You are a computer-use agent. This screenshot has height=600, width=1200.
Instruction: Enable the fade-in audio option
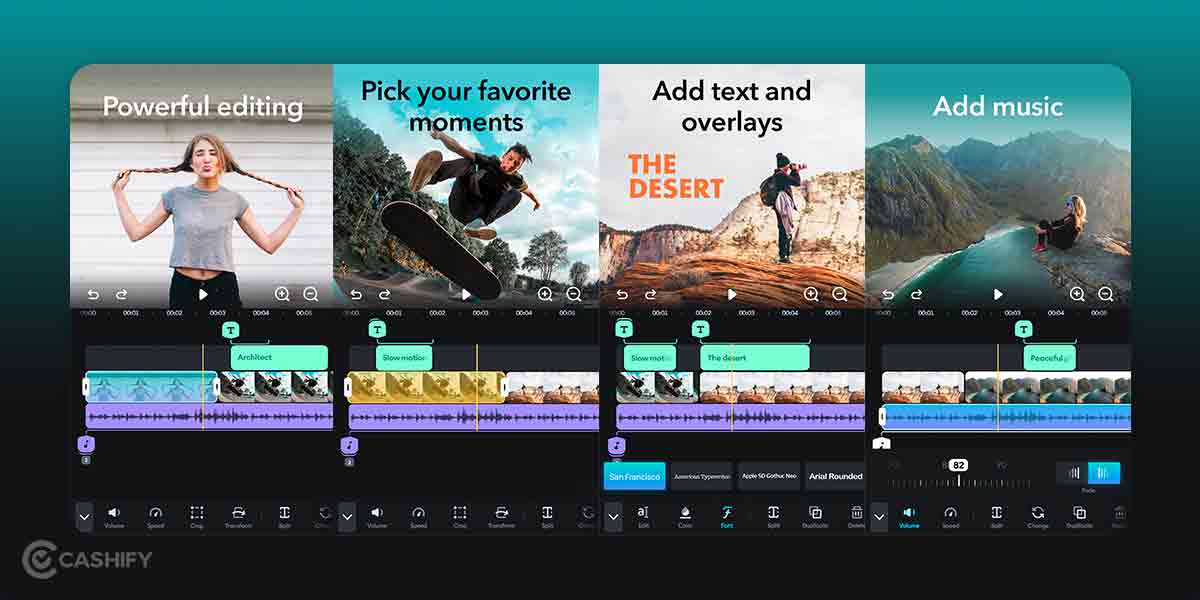point(1104,474)
